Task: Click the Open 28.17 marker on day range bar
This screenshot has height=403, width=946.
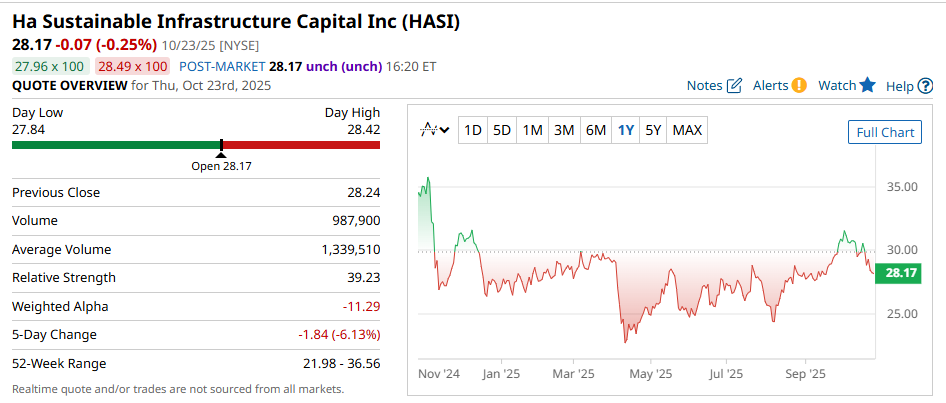Action: (221, 147)
